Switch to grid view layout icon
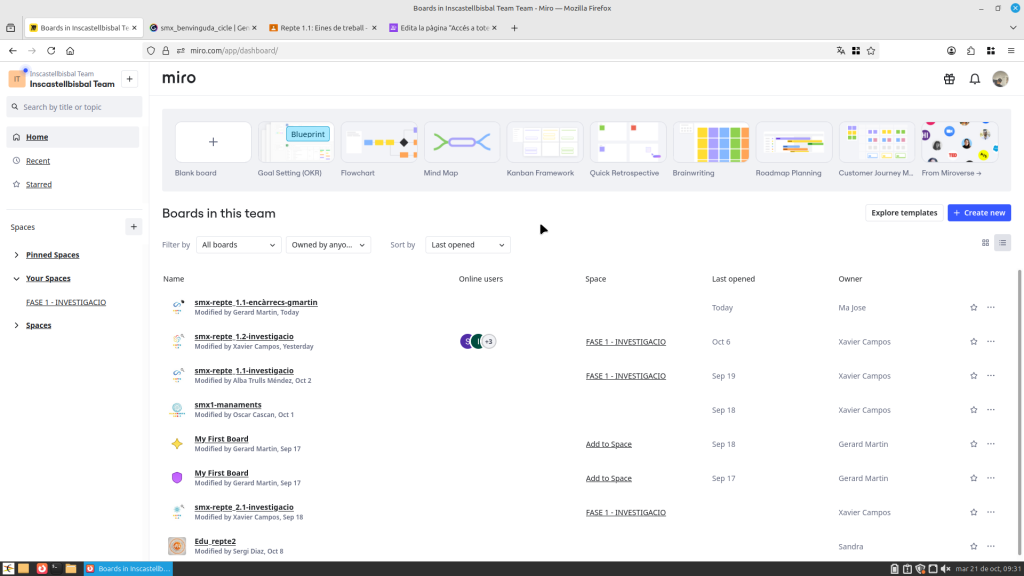 [x=985, y=242]
